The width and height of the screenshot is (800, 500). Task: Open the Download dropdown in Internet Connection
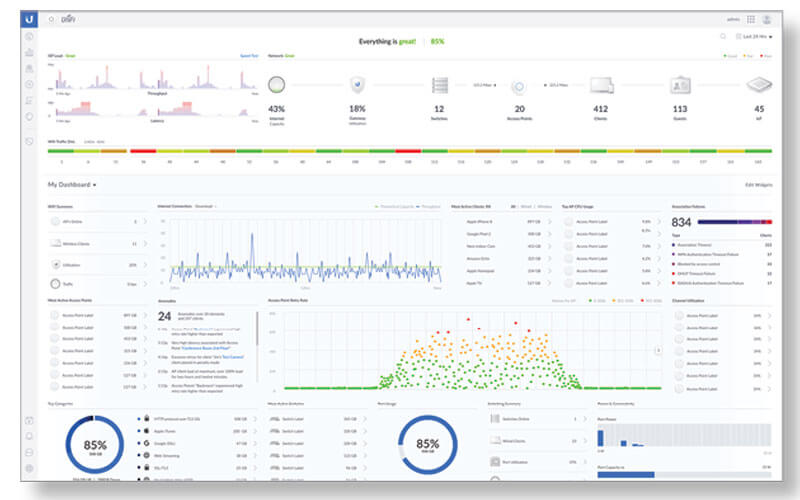click(207, 206)
